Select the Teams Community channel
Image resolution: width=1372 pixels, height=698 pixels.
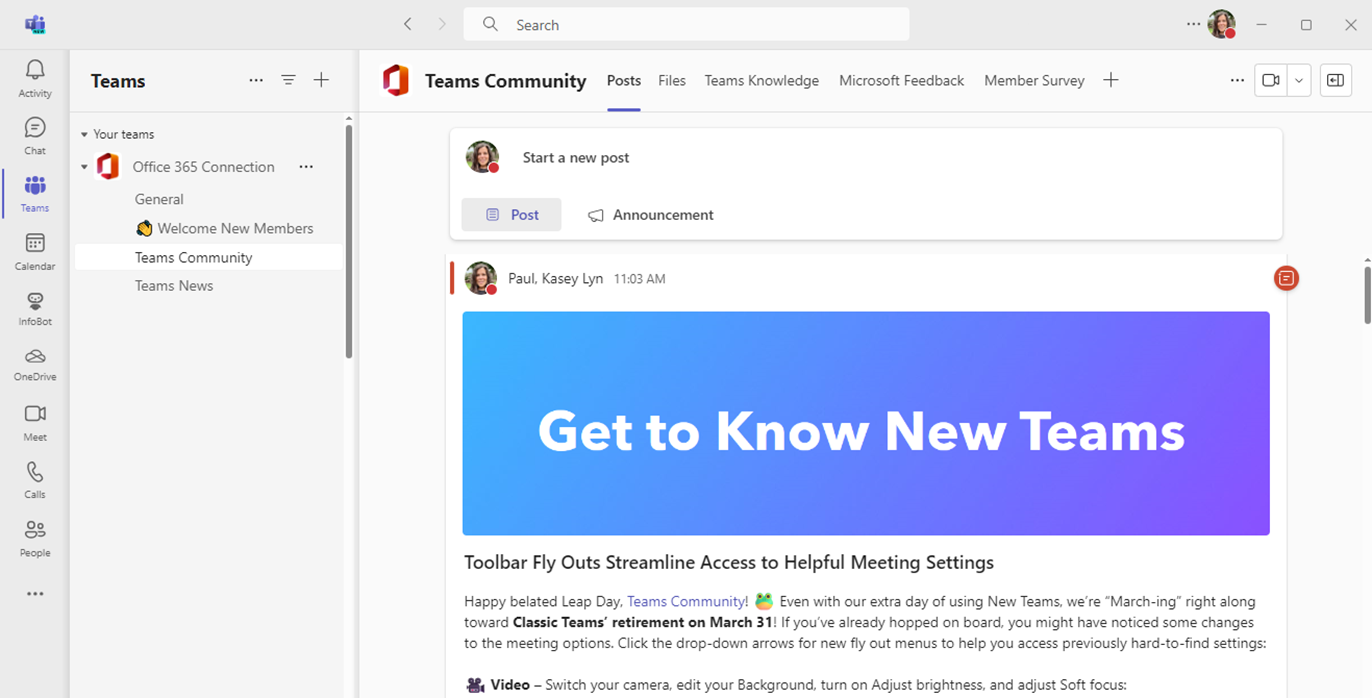pos(209,257)
